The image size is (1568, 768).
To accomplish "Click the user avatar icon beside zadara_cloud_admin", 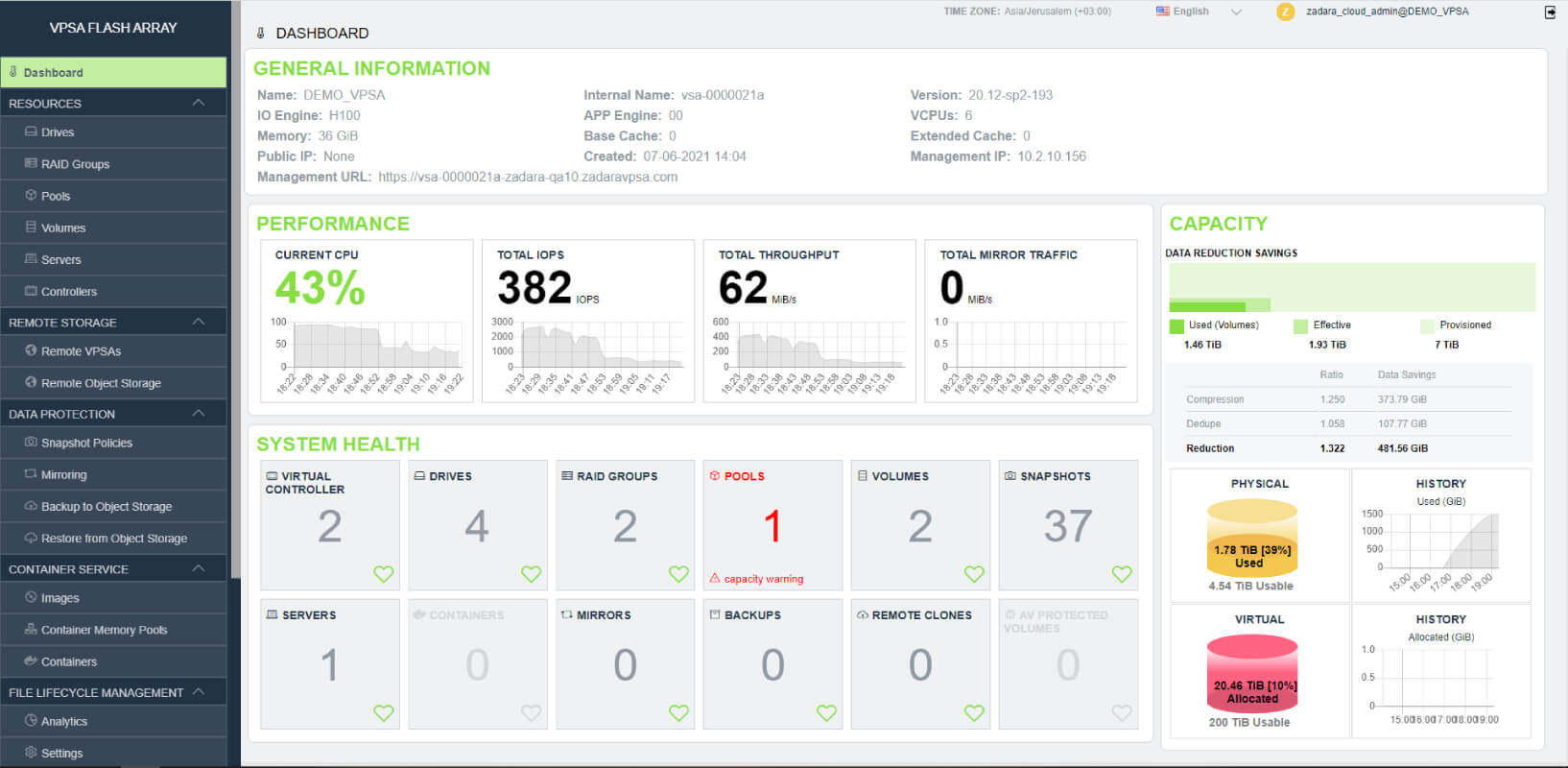I will [1285, 12].
